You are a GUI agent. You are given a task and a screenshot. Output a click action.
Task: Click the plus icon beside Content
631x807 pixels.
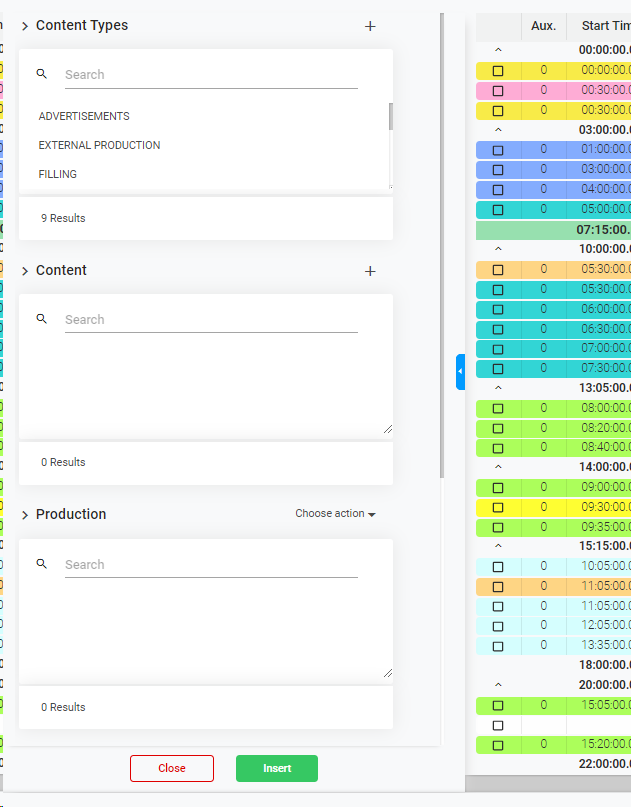click(370, 271)
